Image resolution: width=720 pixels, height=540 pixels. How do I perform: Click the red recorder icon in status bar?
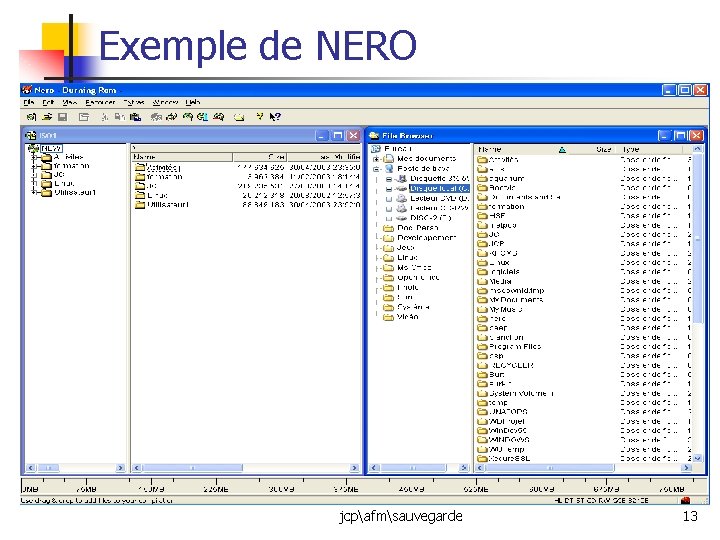tap(686, 501)
